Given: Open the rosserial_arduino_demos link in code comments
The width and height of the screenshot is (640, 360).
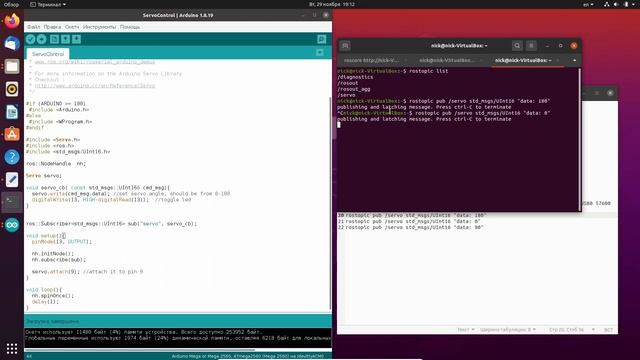Looking at the screenshot, I should coord(95,62).
